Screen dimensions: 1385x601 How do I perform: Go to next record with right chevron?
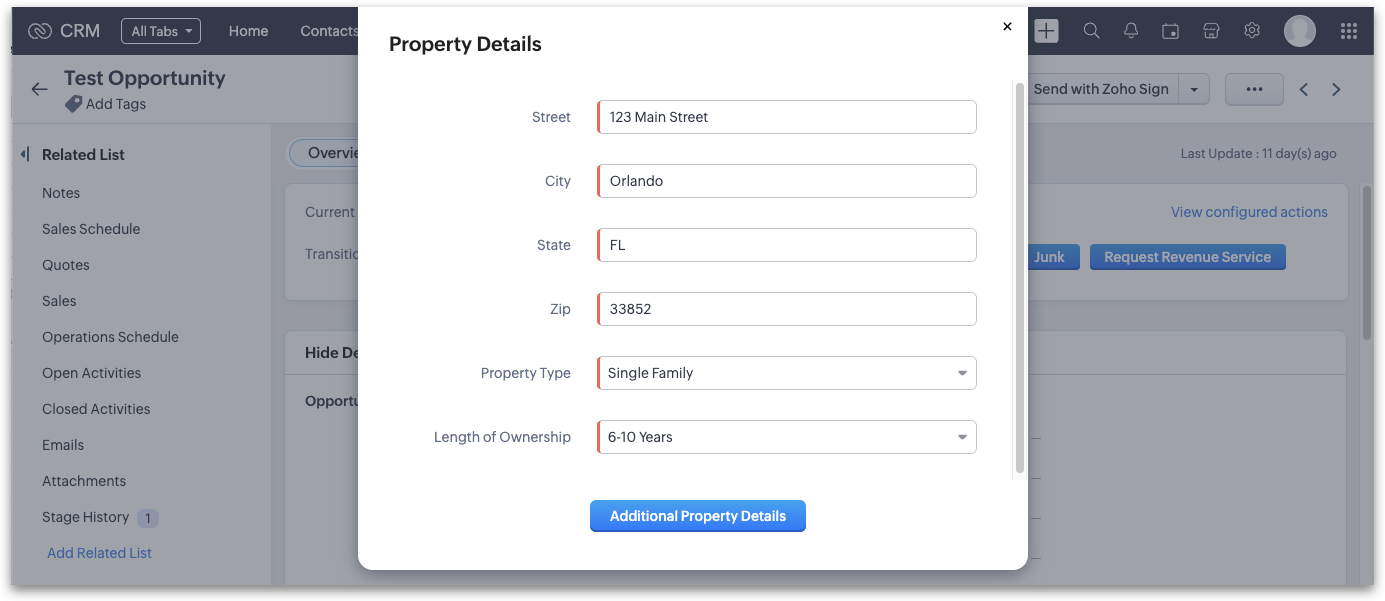coord(1336,89)
